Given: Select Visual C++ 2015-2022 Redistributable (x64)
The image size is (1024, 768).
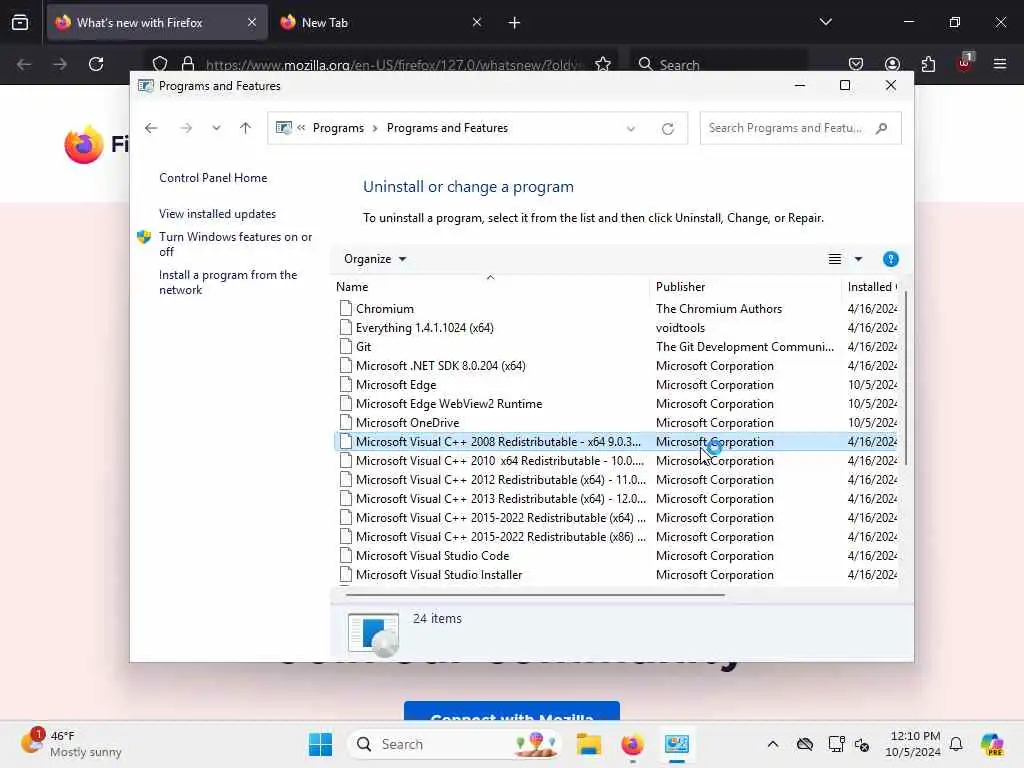Looking at the screenshot, I should coord(616,517).
